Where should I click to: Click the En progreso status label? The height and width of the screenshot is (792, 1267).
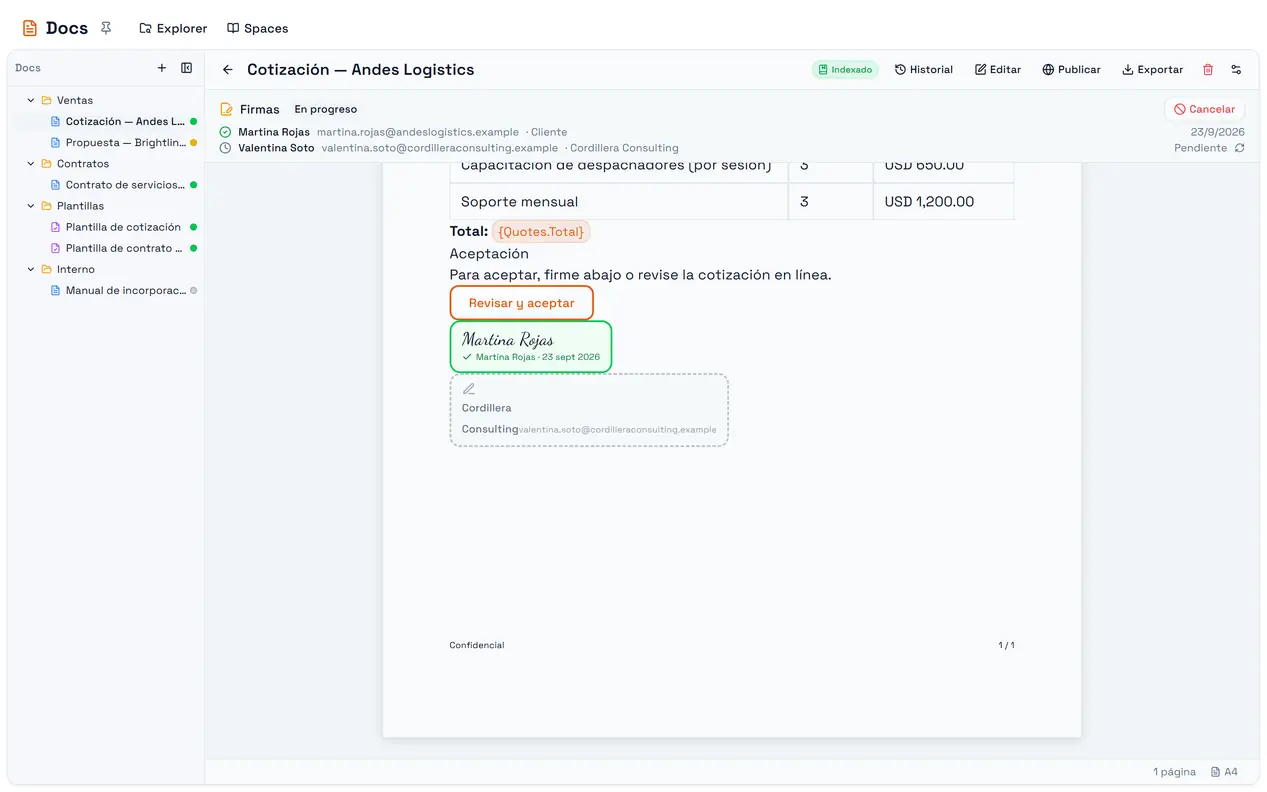point(325,109)
